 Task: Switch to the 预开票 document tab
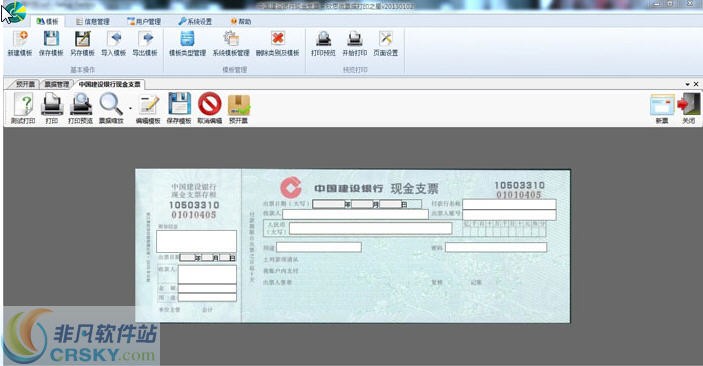tap(25, 84)
